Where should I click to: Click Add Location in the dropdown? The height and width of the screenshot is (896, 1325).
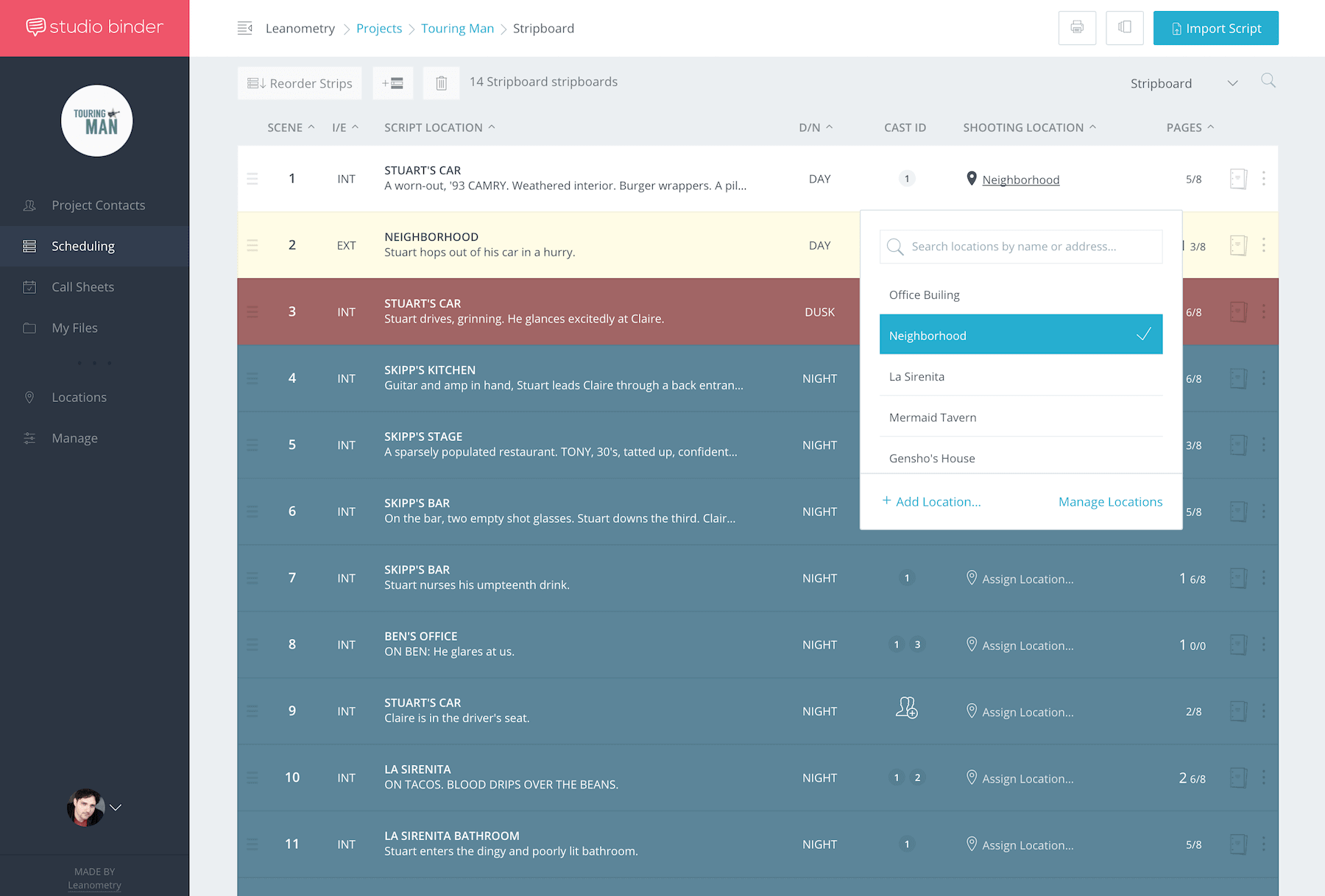[x=931, y=501]
